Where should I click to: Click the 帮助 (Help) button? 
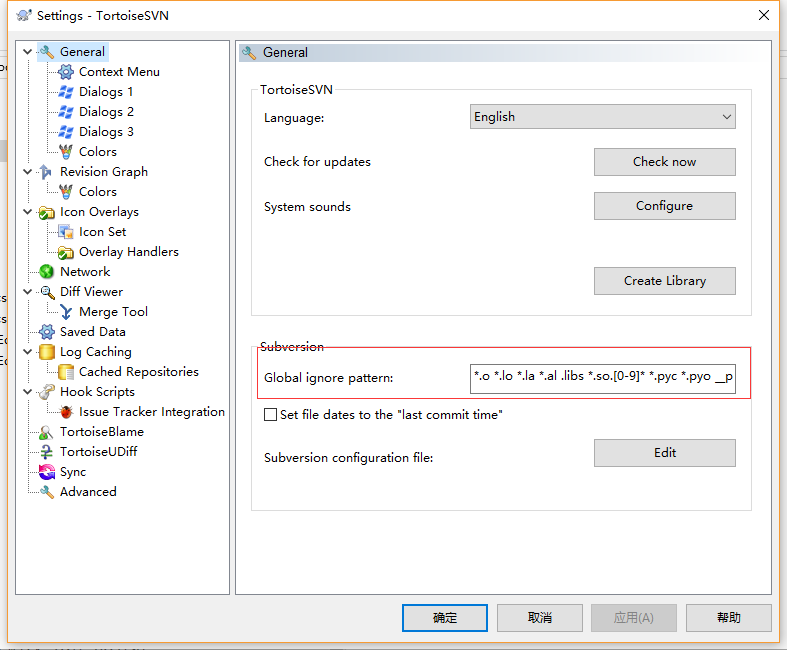click(x=729, y=617)
